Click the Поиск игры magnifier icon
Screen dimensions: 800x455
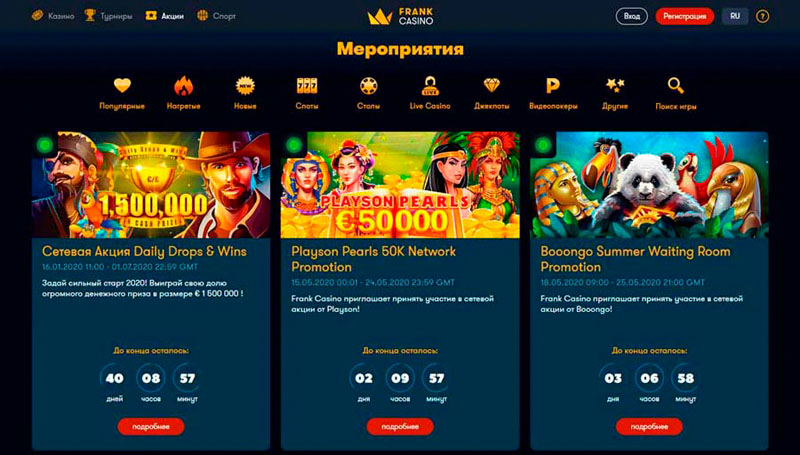tap(676, 86)
